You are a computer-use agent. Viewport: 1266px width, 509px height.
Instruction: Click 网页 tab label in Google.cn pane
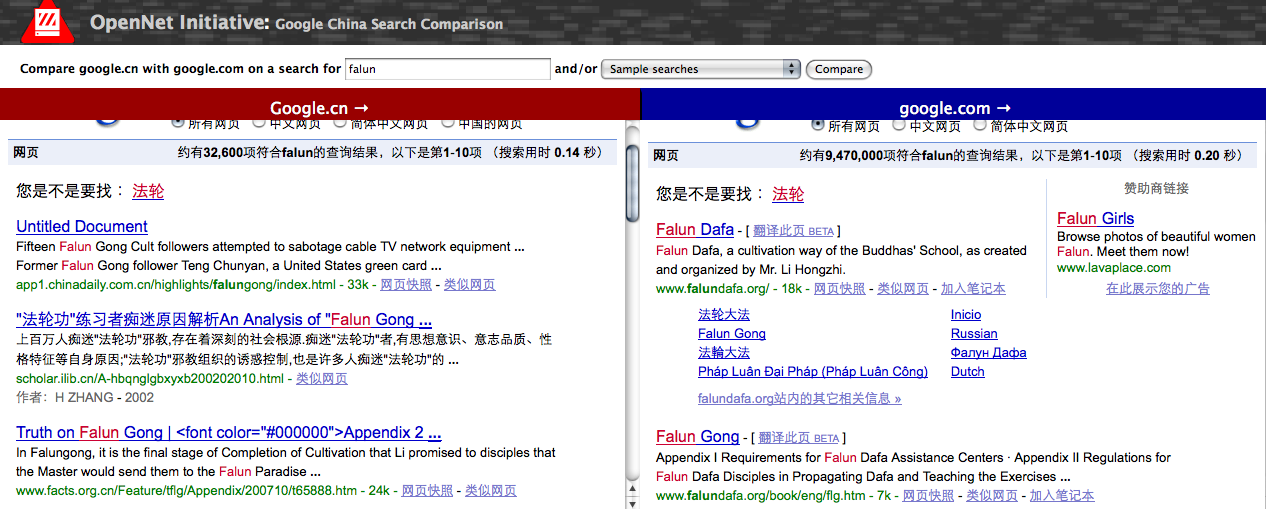[25, 154]
